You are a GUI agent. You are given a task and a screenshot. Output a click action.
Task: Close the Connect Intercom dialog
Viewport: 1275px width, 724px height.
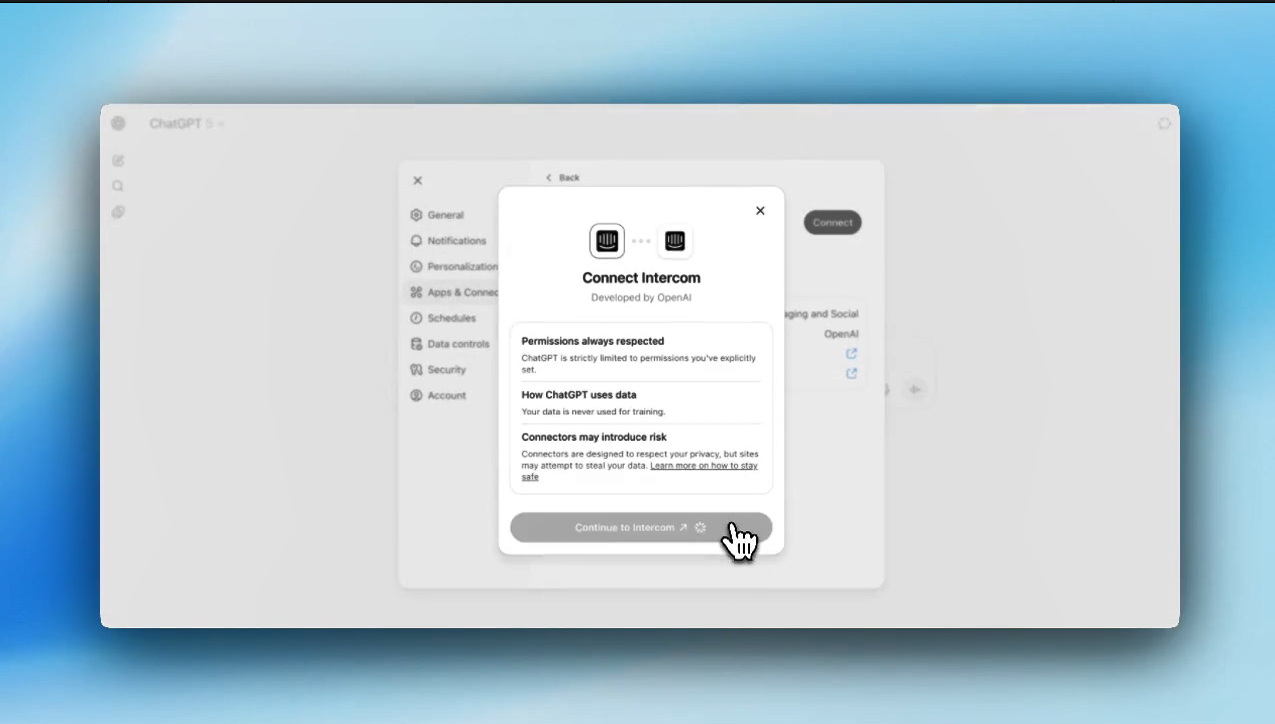(x=760, y=211)
